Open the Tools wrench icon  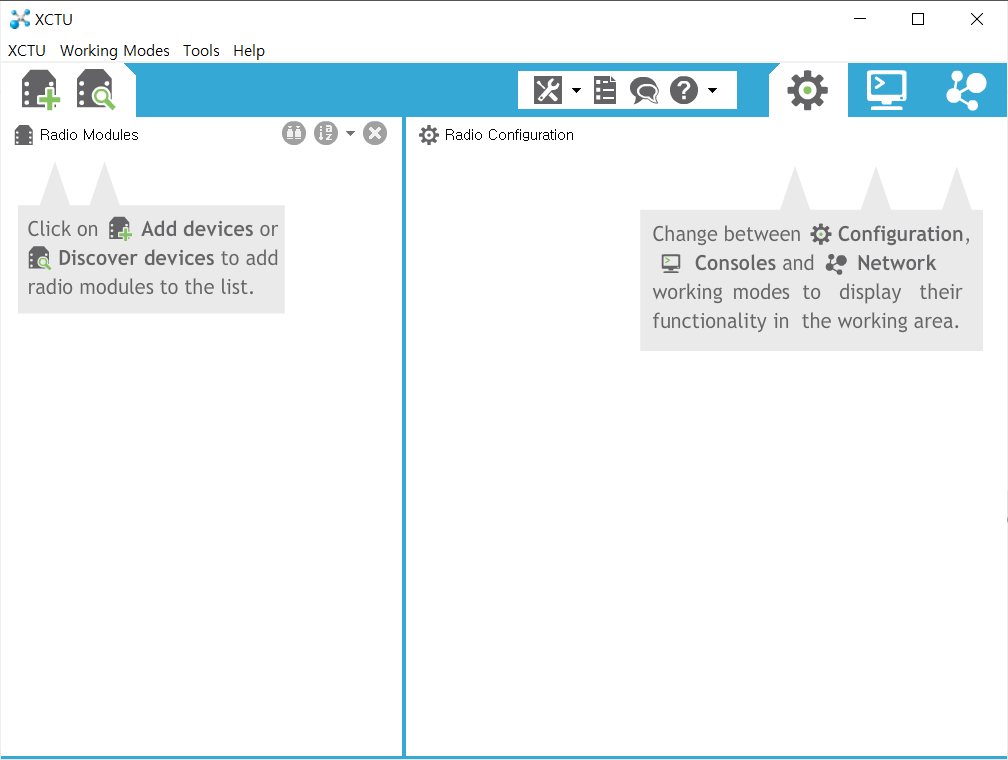point(548,90)
